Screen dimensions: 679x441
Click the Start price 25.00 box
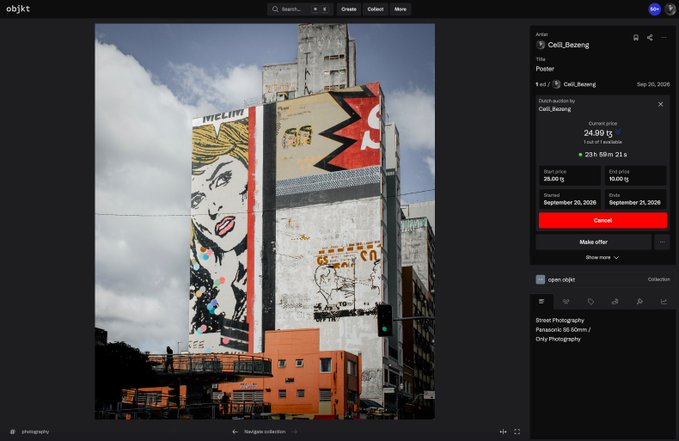570,175
